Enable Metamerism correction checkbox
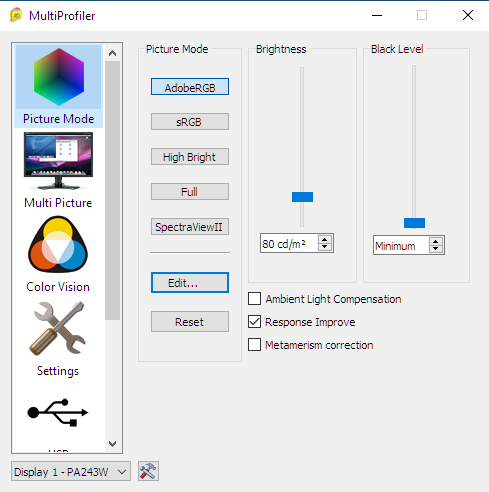The image size is (489, 492). 254,345
